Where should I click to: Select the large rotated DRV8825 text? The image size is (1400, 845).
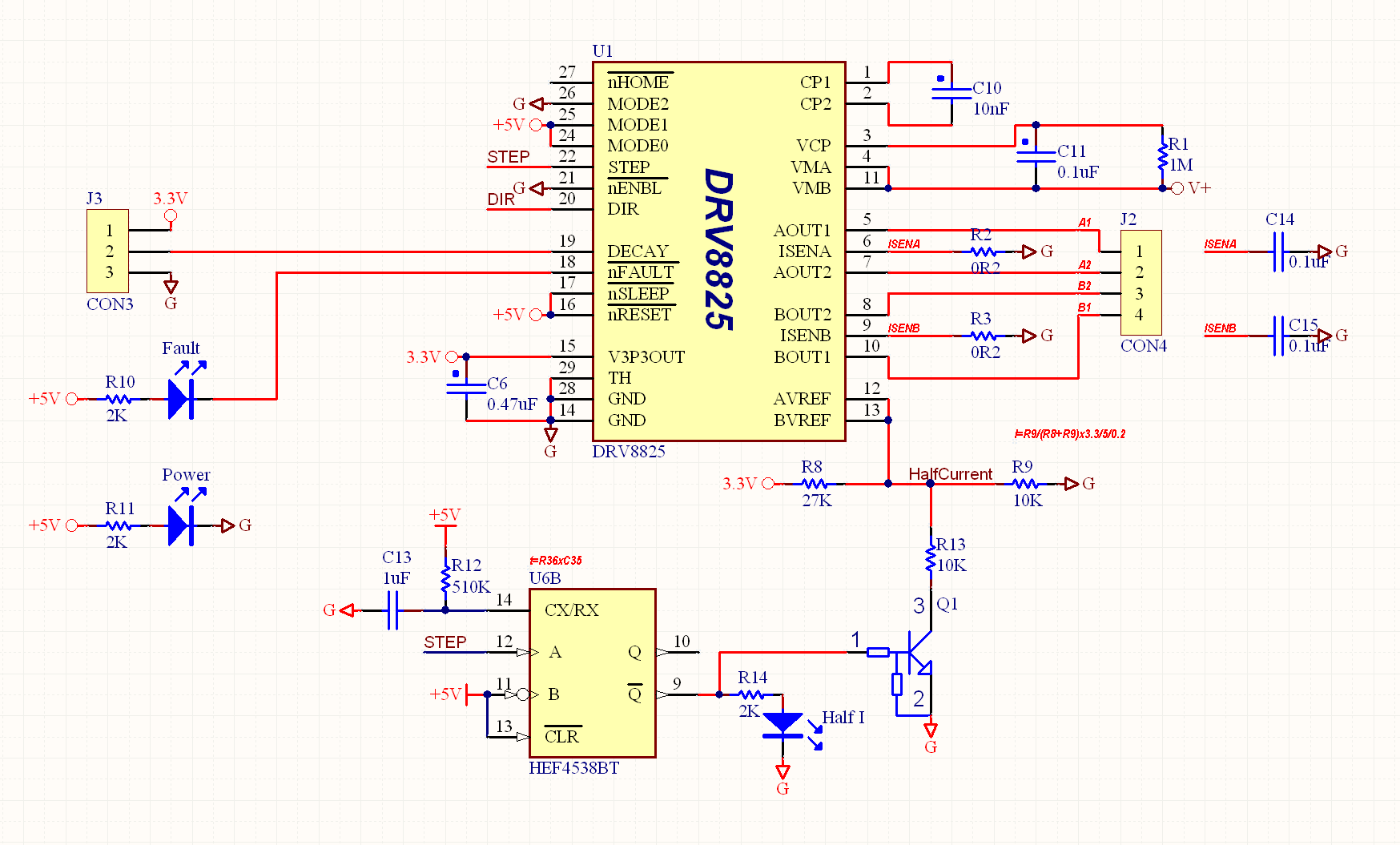click(x=718, y=249)
